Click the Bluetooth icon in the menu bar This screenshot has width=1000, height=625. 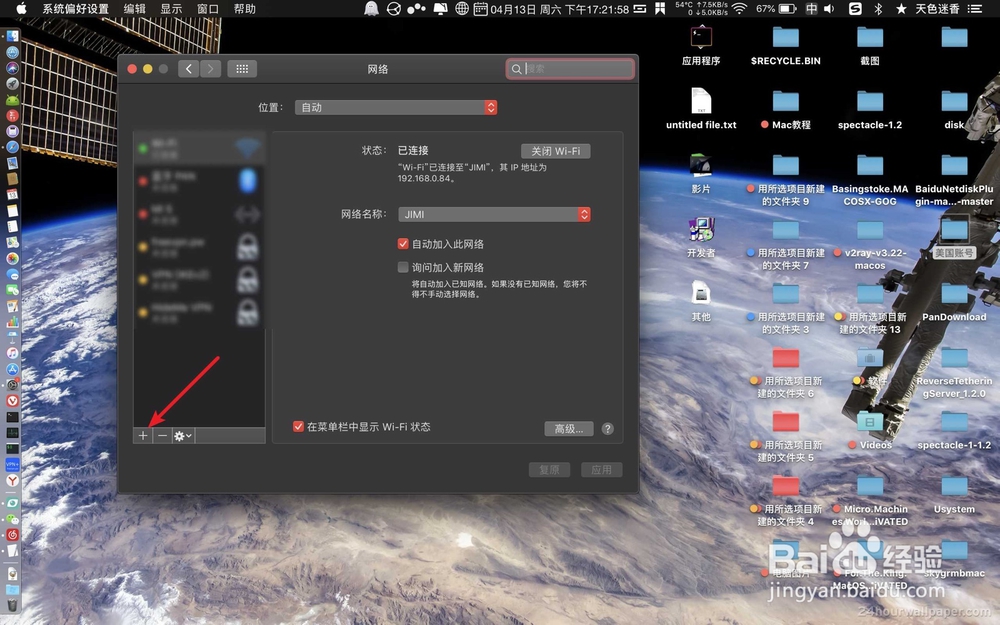point(878,8)
